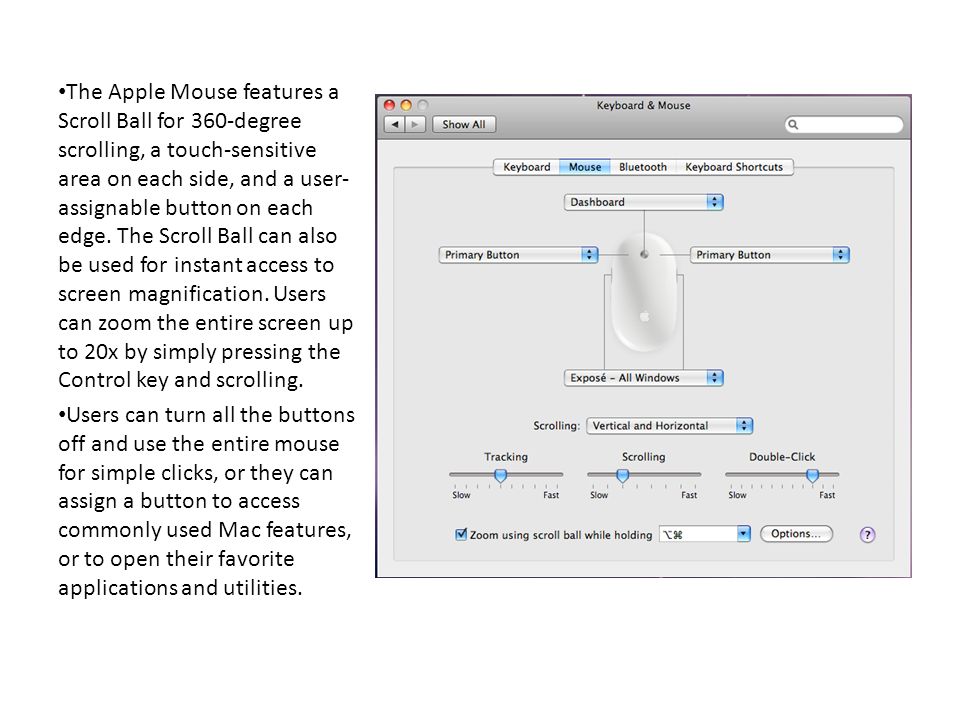Image resolution: width=960 pixels, height=720 pixels.
Task: Click the Scrolling: label
Action: tap(556, 426)
